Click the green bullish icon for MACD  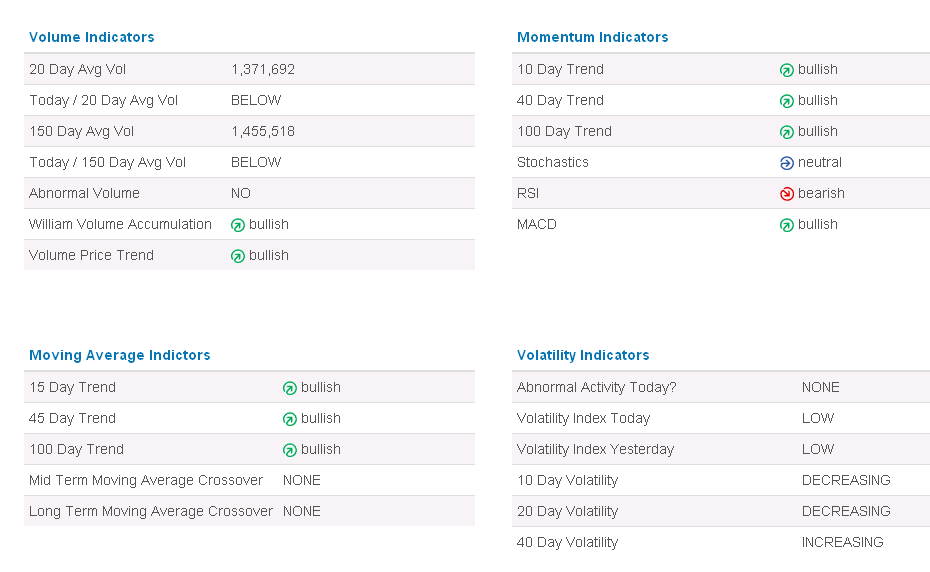tap(786, 225)
